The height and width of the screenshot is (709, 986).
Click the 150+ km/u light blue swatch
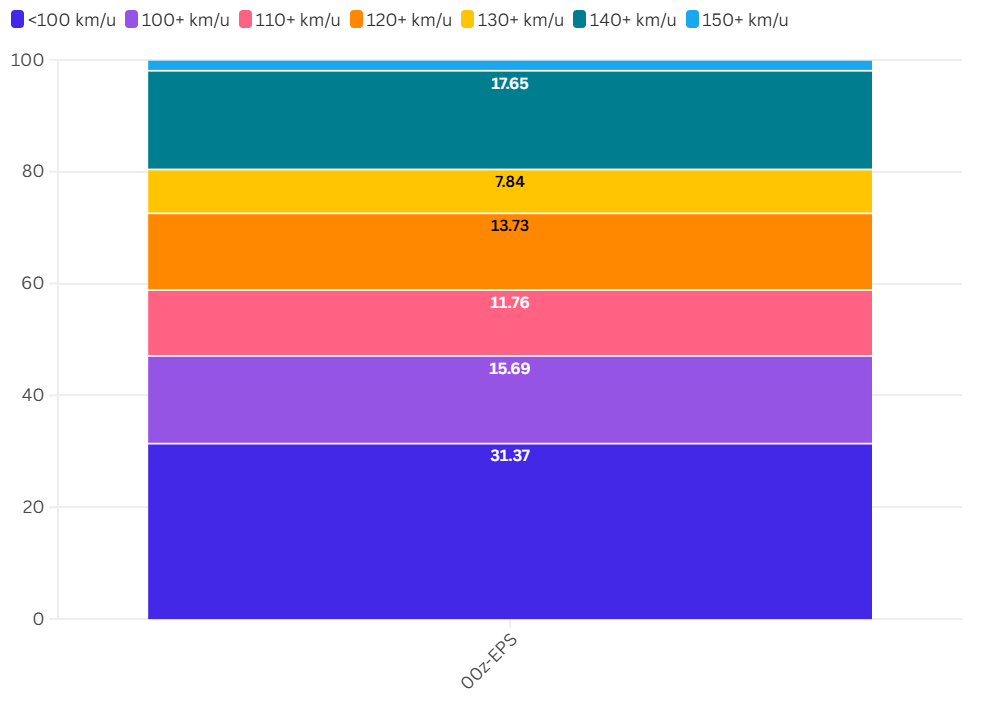point(692,20)
